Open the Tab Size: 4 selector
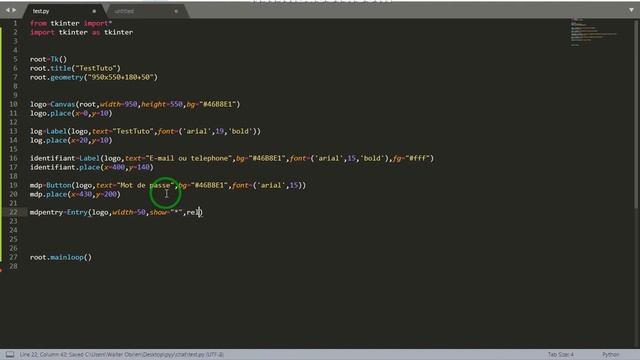This screenshot has height=360, width=640. pyautogui.click(x=560, y=354)
